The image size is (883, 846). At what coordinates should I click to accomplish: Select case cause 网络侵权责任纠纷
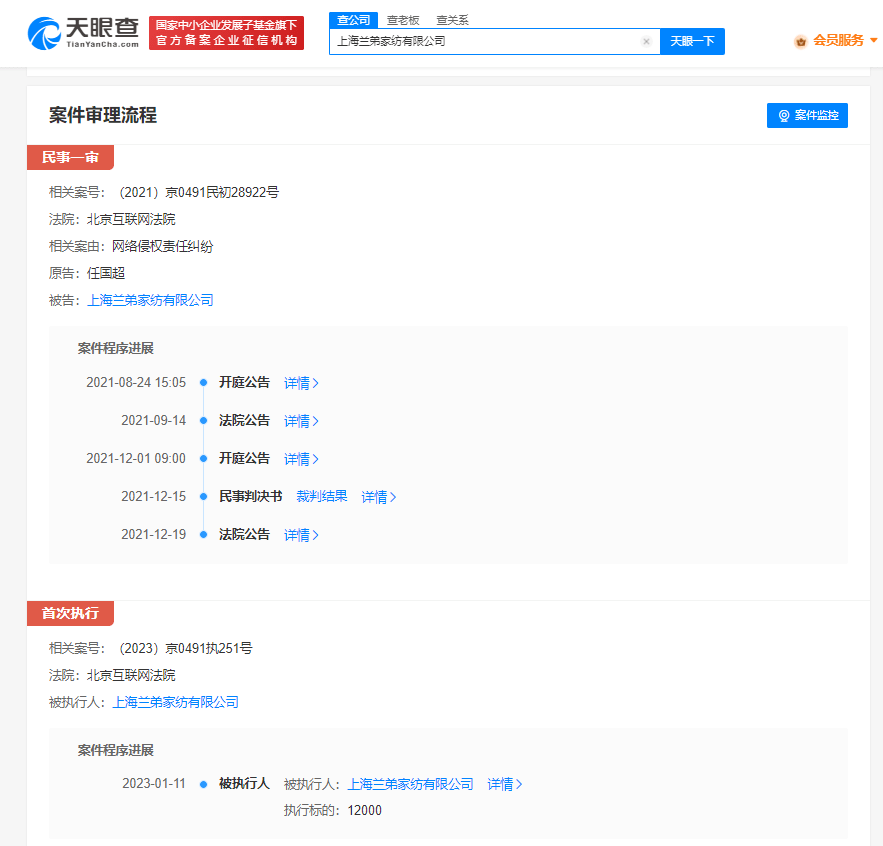click(x=163, y=246)
